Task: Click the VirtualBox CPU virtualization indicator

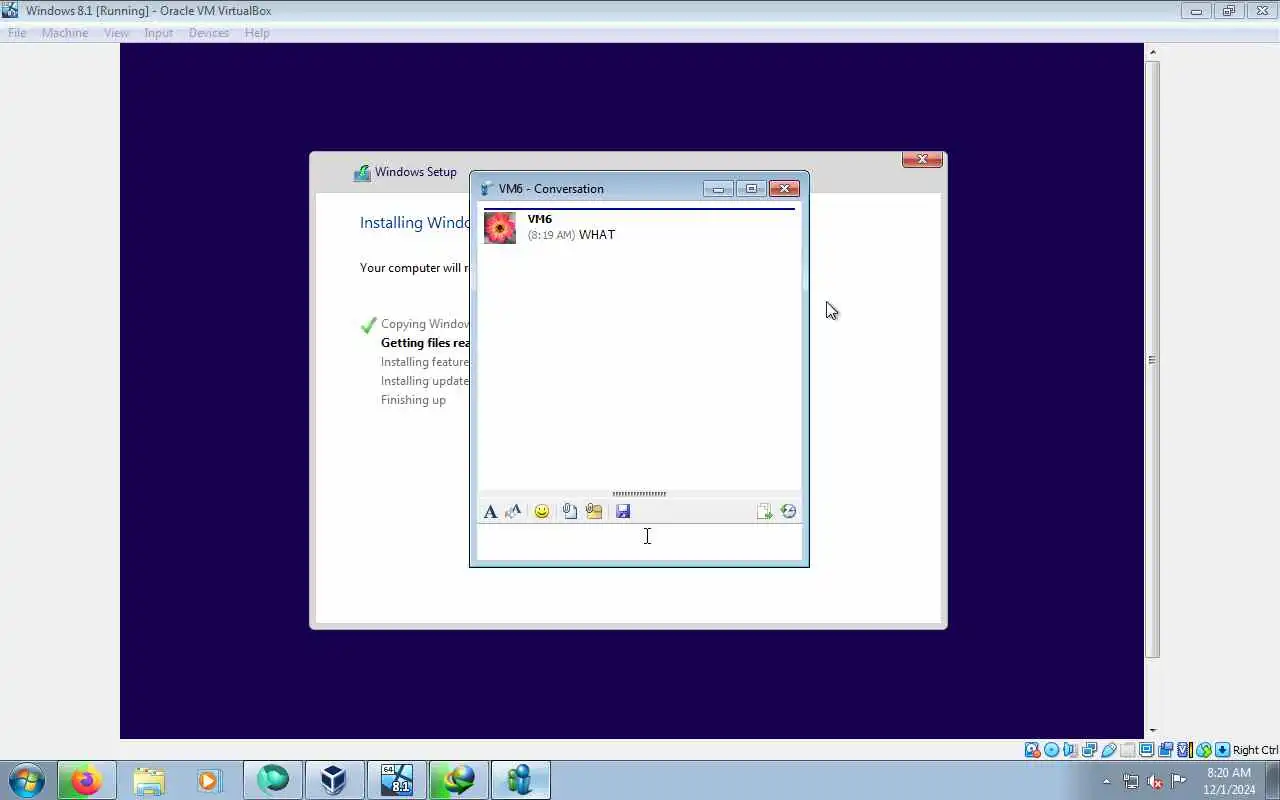Action: [1185, 750]
